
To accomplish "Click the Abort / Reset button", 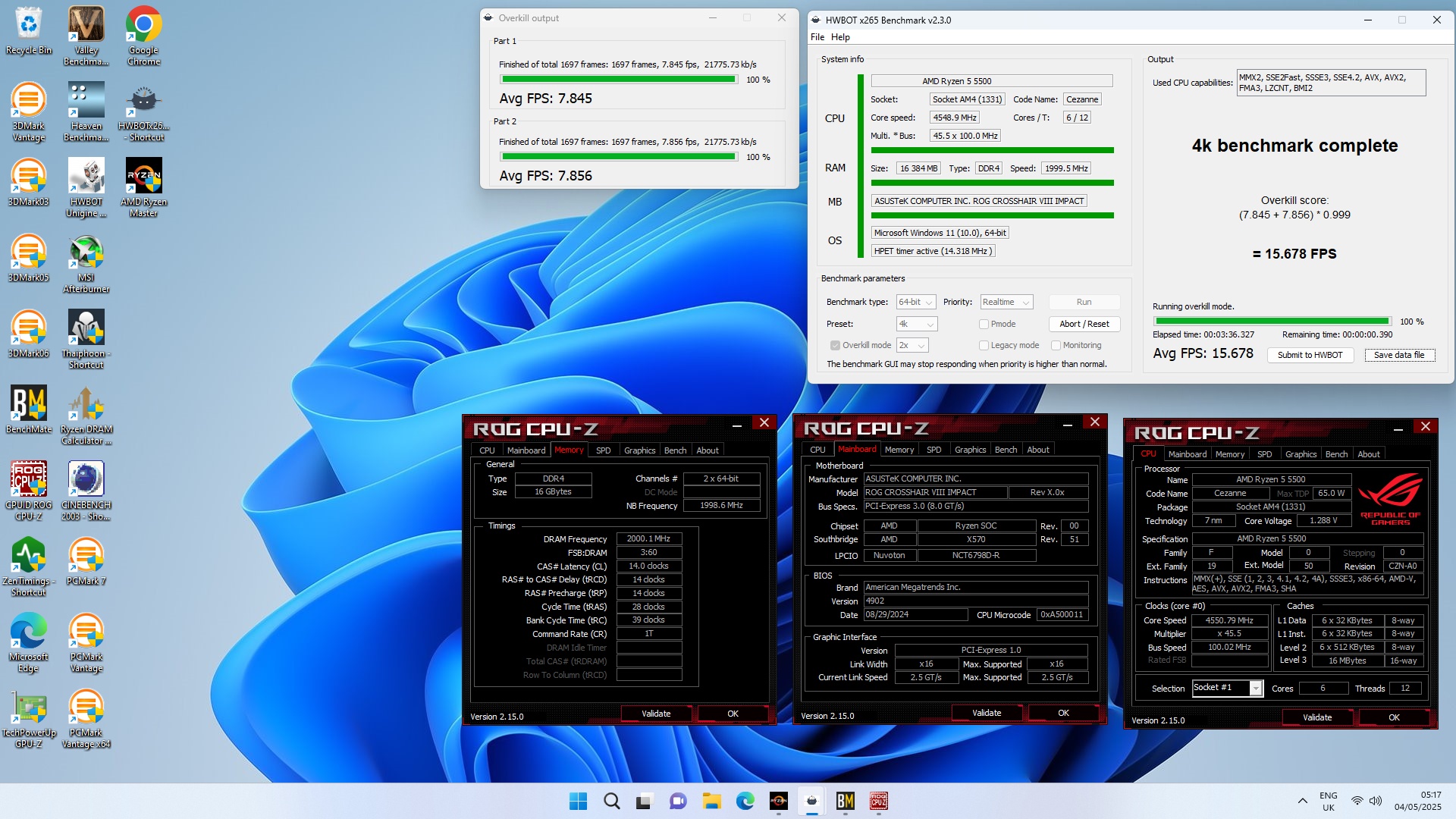I will [1084, 324].
